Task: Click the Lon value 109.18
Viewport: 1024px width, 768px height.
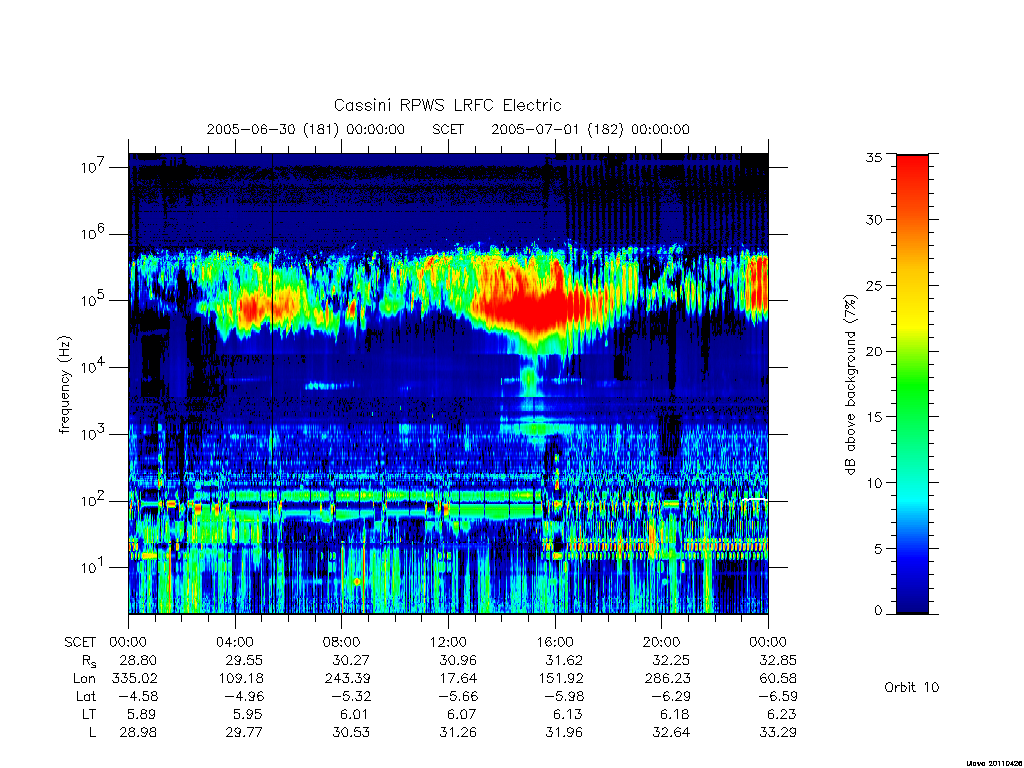Action: [x=241, y=679]
